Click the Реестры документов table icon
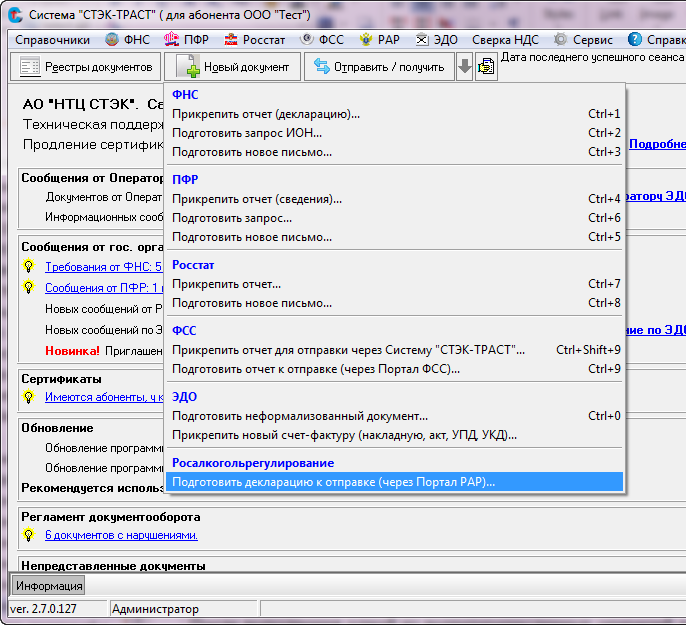This screenshot has height=625, width=686. 30,66
